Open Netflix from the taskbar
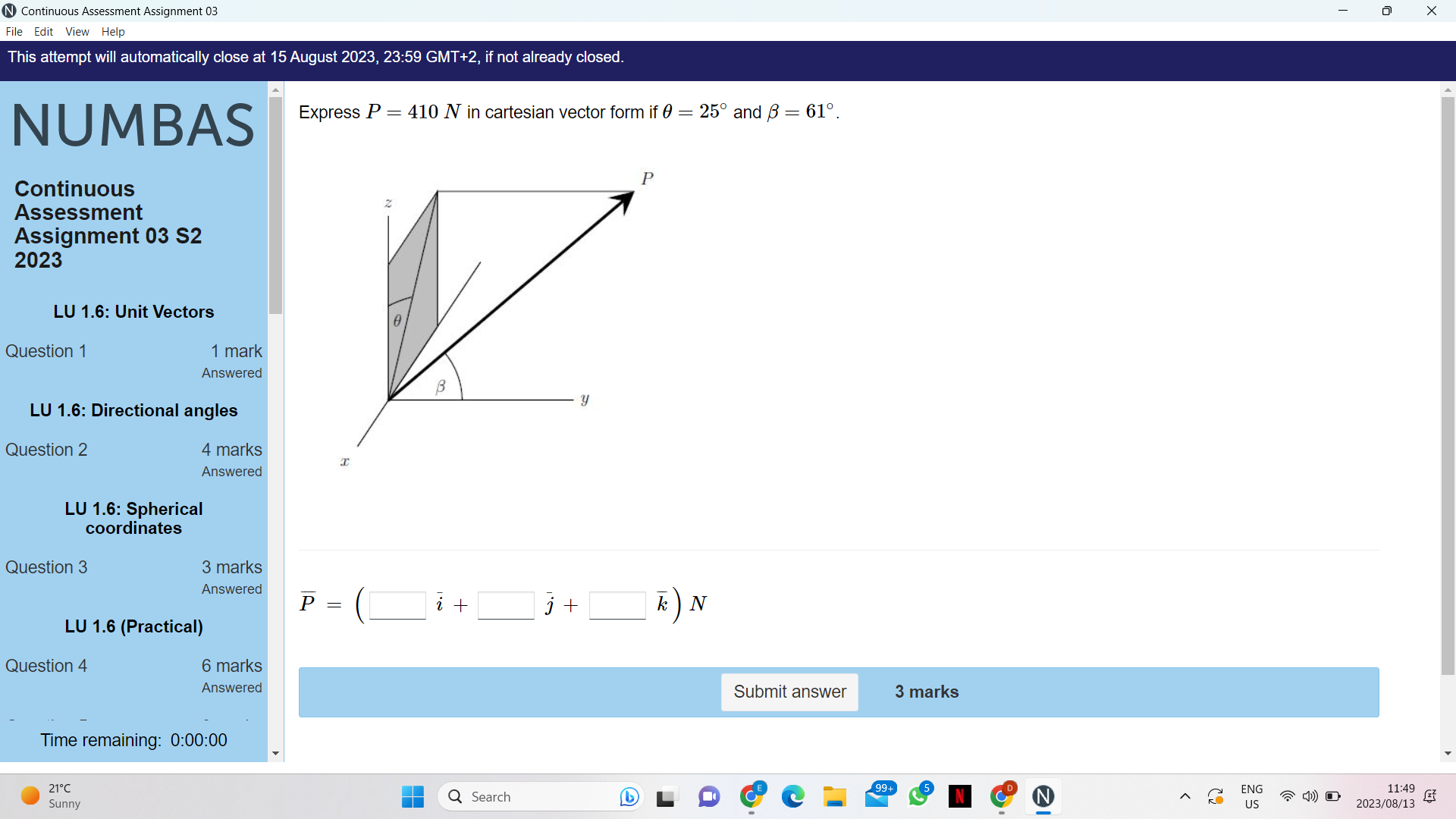The image size is (1456, 819). click(x=959, y=796)
